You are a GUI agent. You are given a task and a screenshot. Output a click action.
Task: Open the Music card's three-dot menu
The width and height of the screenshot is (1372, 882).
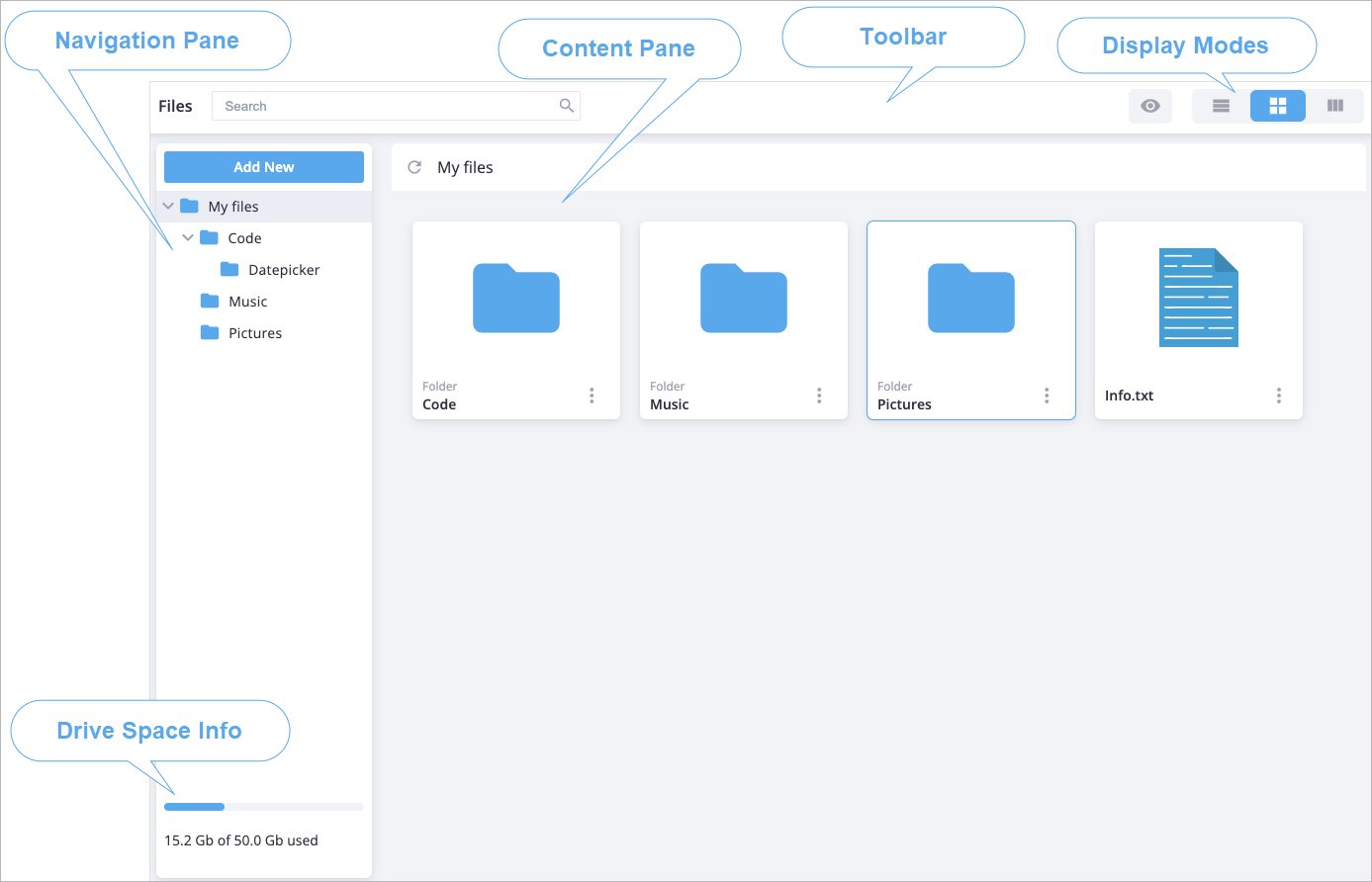pos(819,396)
